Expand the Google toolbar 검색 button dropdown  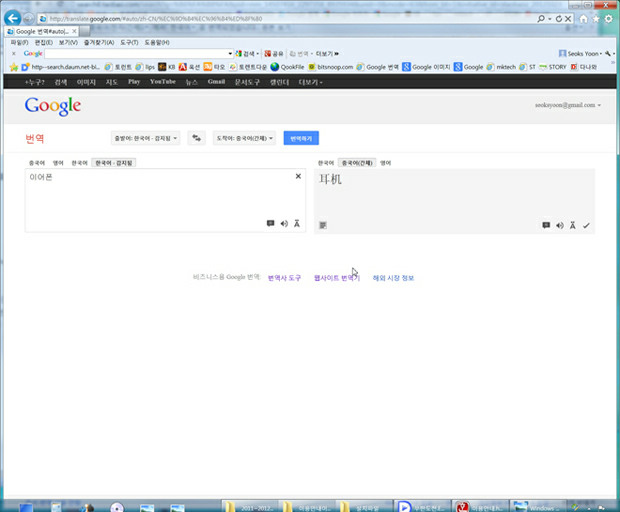[258, 53]
